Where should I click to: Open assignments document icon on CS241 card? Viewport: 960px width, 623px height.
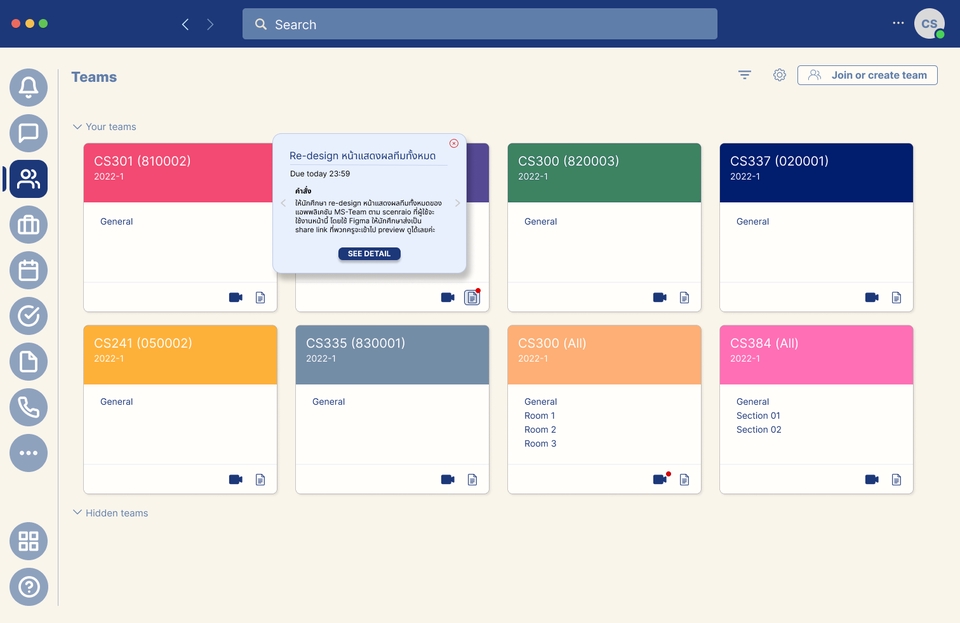260,479
